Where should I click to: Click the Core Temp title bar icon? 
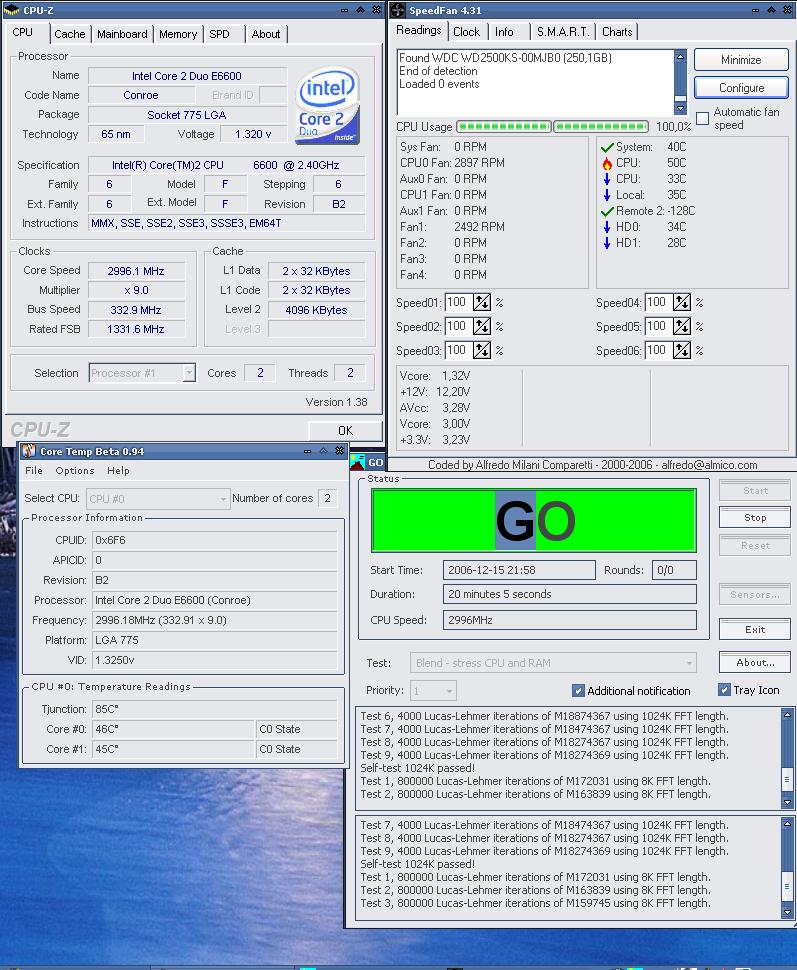pyautogui.click(x=29, y=451)
